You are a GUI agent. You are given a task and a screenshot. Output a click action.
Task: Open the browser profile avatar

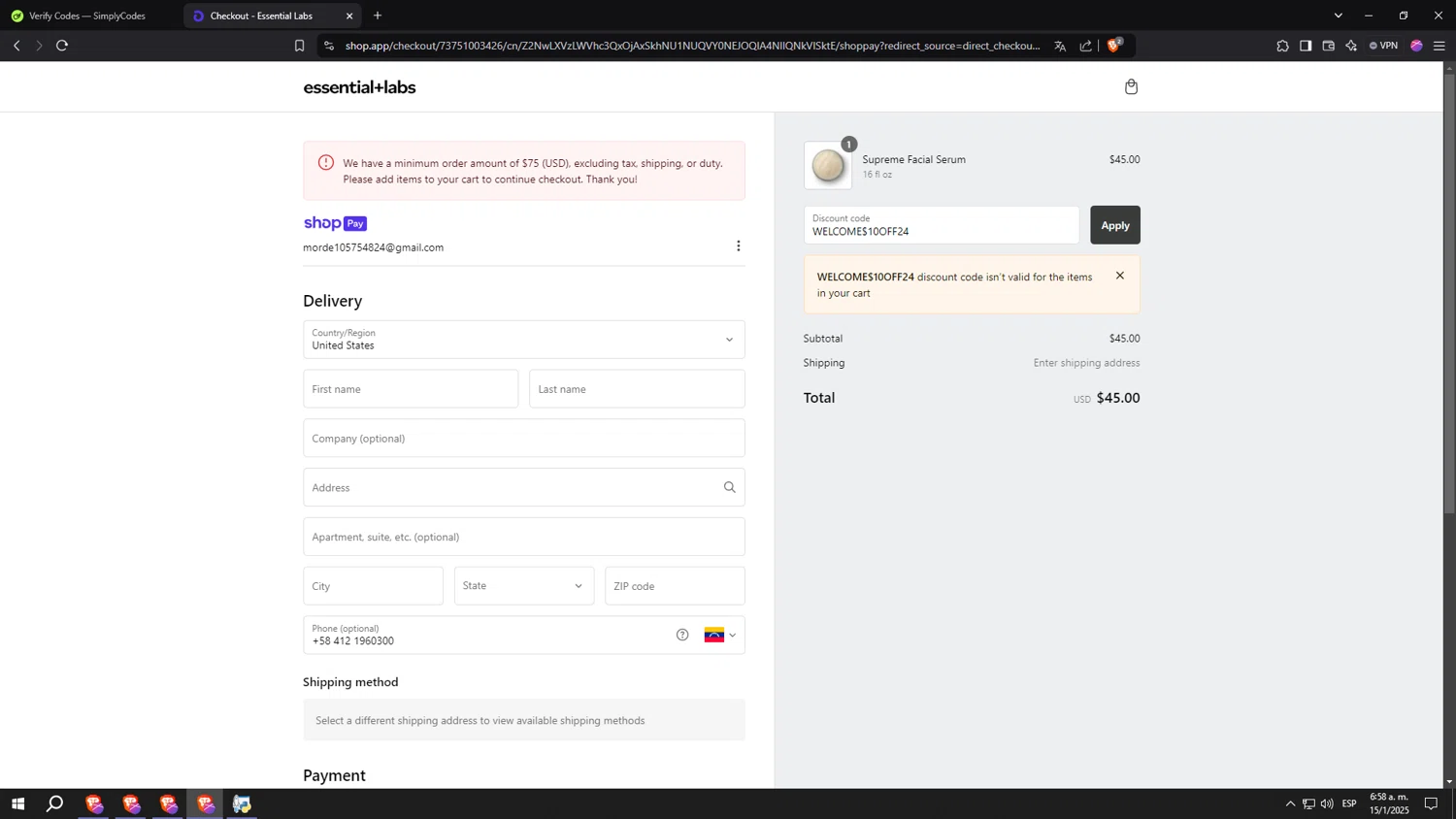pyautogui.click(x=1416, y=46)
